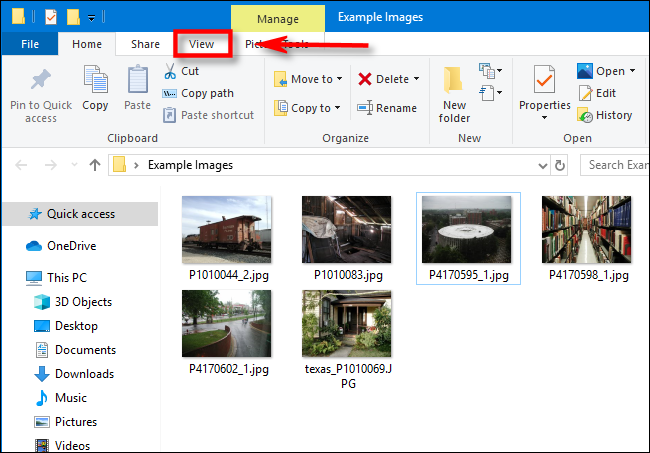Click the red Delete icon
Screen dimensions: 650x453
tap(365, 79)
